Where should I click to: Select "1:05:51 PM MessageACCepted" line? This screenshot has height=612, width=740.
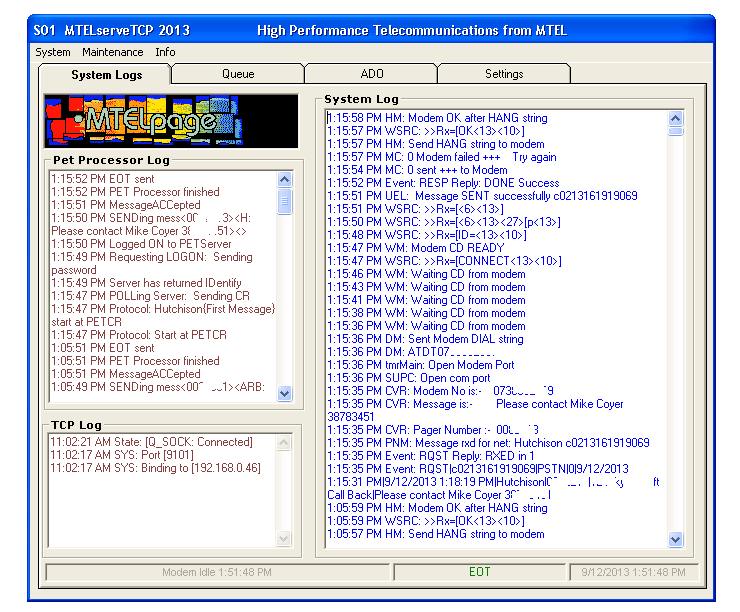pyautogui.click(x=126, y=374)
